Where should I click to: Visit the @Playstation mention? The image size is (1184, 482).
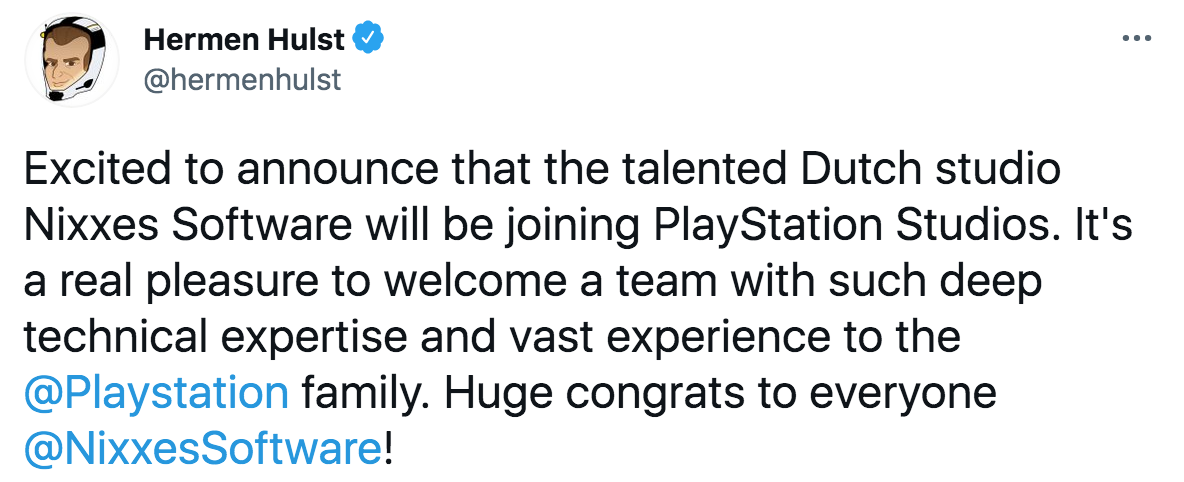(x=156, y=393)
